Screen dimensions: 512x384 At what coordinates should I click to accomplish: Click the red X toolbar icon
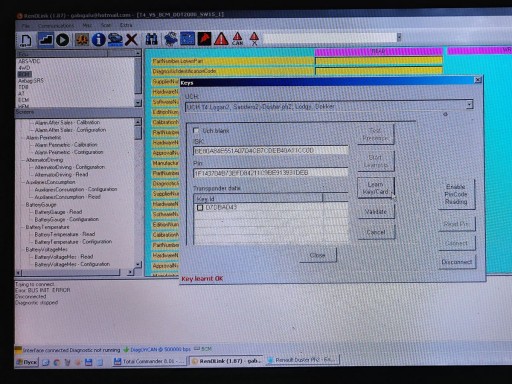point(131,40)
